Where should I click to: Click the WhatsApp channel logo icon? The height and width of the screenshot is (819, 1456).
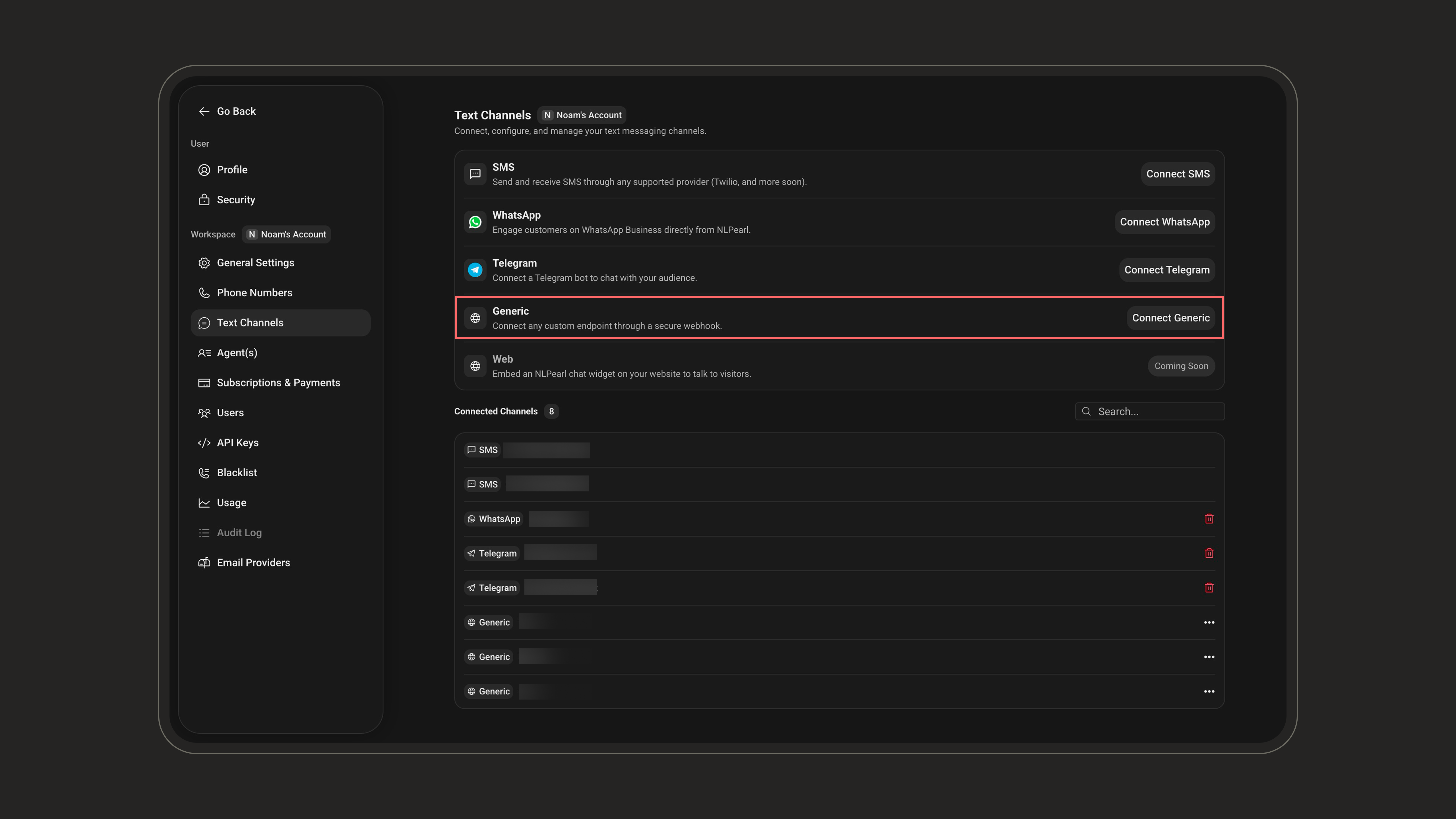coord(475,222)
